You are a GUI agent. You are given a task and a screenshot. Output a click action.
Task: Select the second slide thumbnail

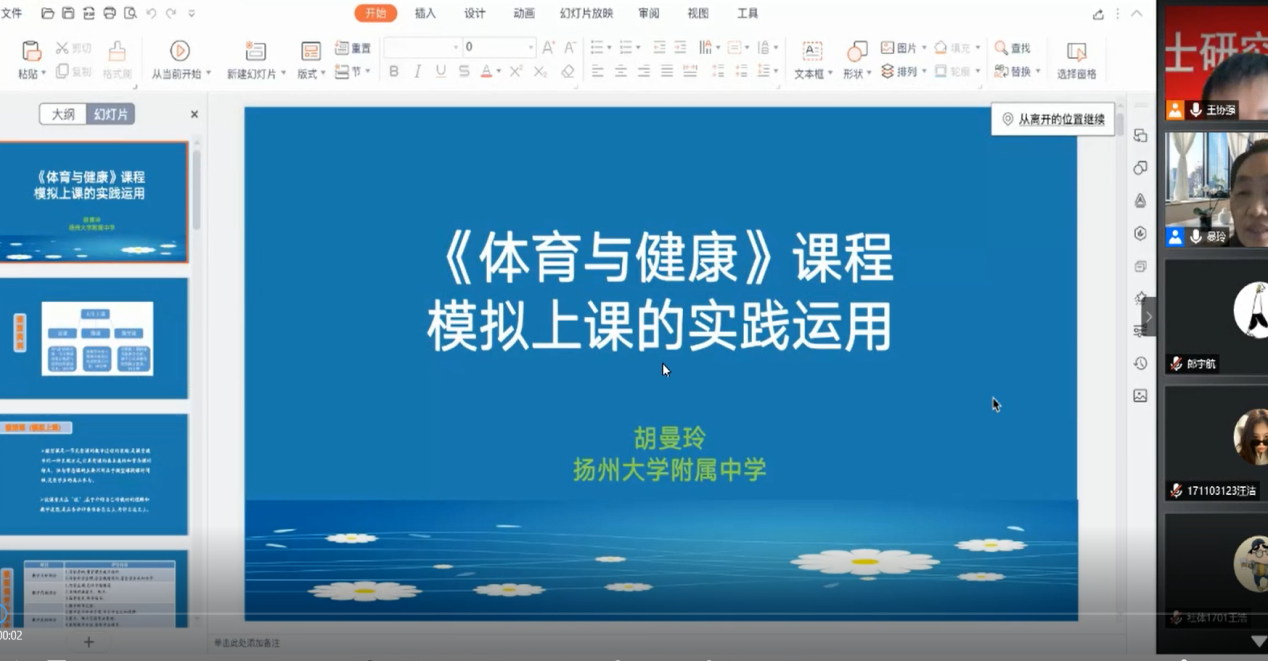pos(95,338)
